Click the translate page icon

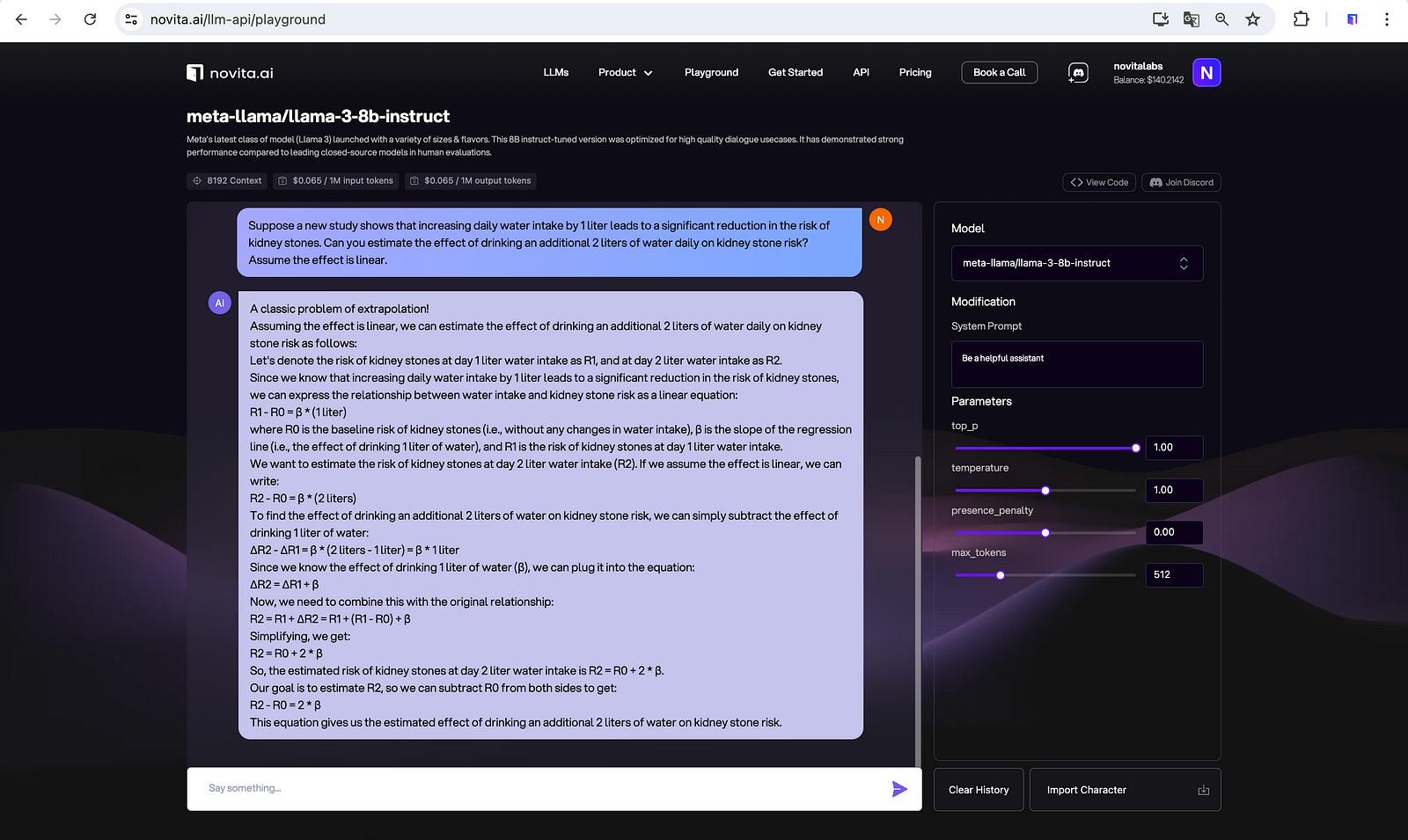point(1192,19)
